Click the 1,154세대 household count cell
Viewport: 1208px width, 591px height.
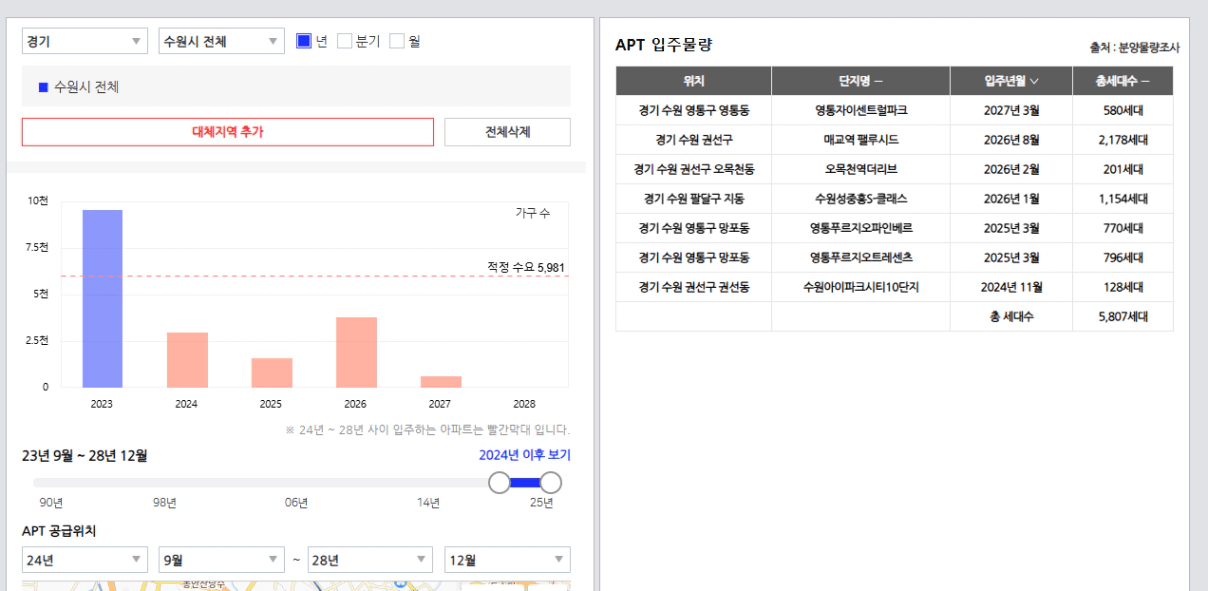coord(1122,199)
